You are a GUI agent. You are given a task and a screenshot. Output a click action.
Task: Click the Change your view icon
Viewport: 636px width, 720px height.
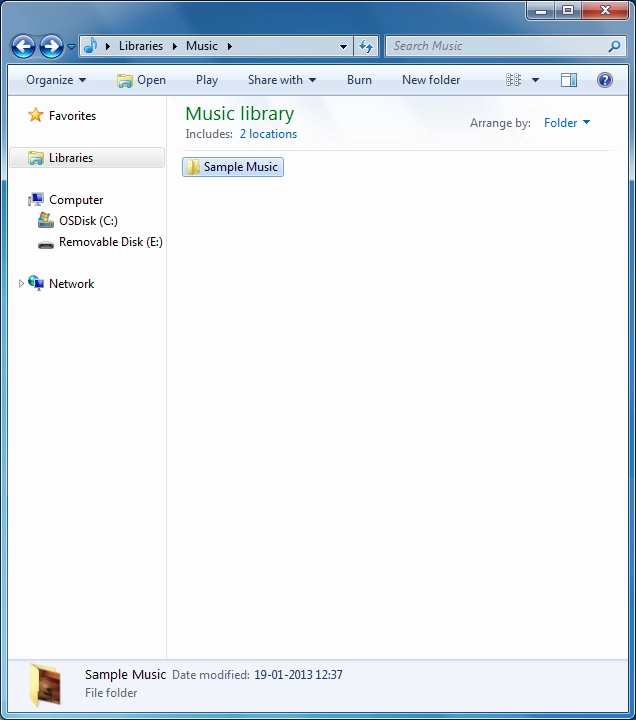click(514, 80)
